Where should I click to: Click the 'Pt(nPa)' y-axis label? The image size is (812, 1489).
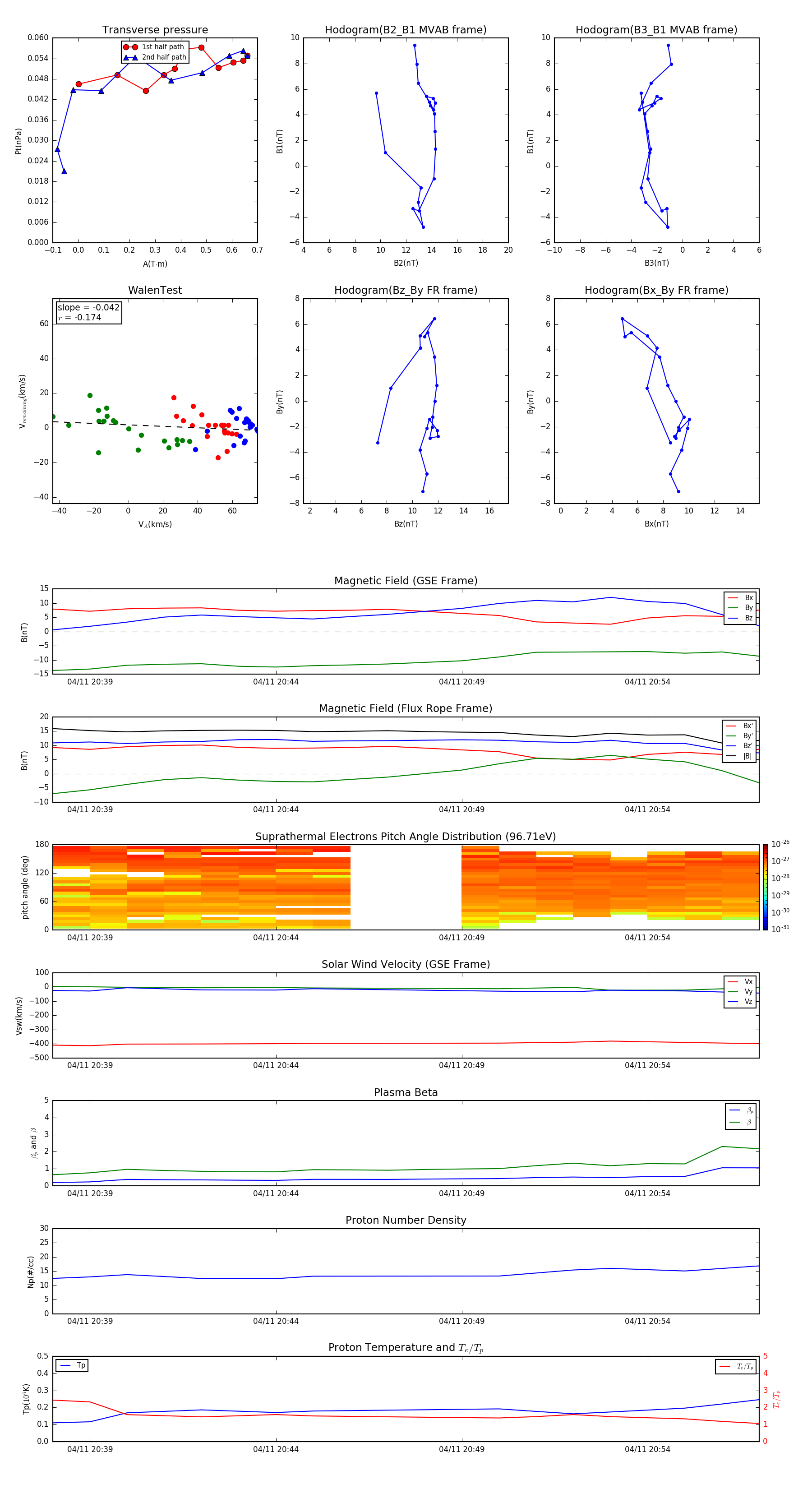tap(18, 140)
